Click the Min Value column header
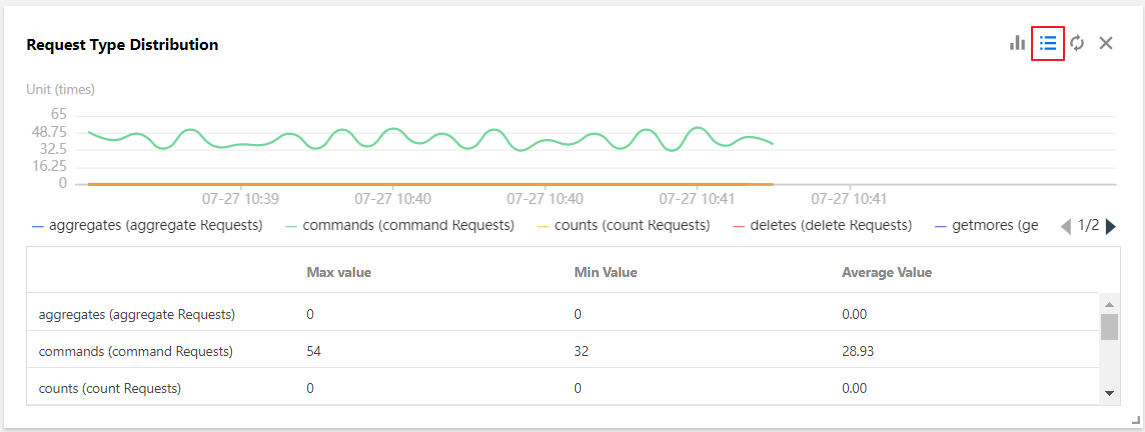The width and height of the screenshot is (1145, 432). (x=605, y=272)
